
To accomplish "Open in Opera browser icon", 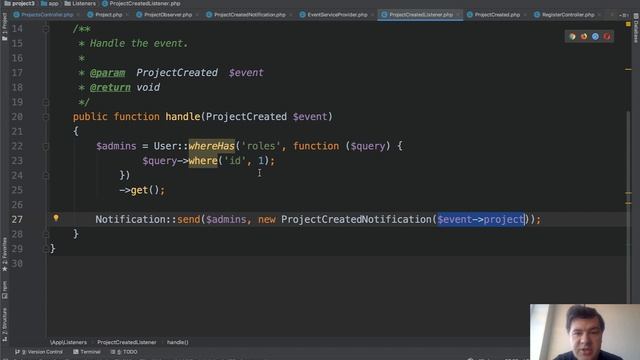I will 607,36.
